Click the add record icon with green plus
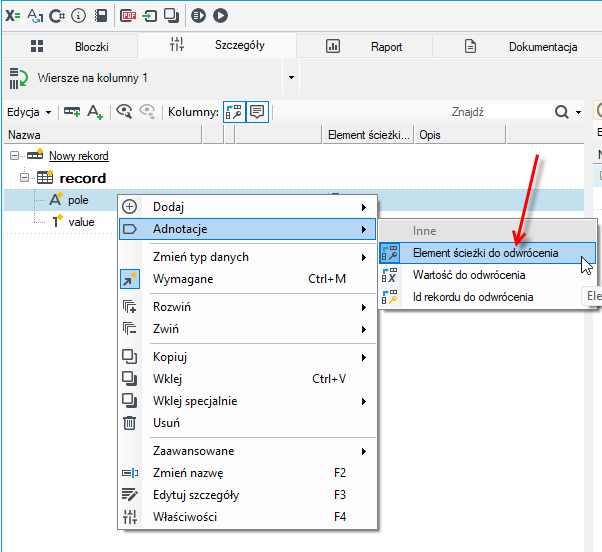 tap(72, 112)
